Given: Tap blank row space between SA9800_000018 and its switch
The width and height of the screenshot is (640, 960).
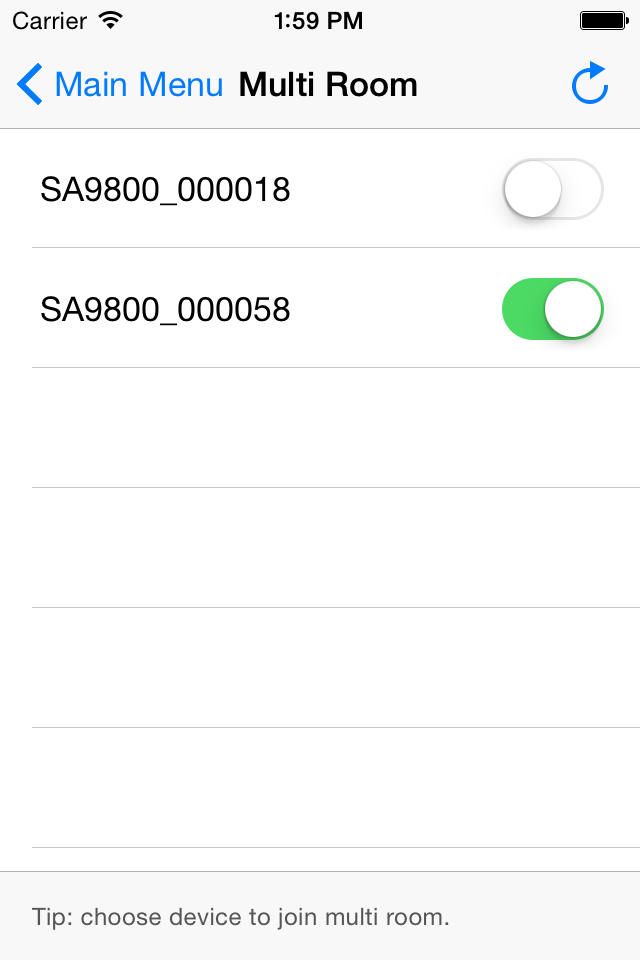Looking at the screenshot, I should click(395, 189).
